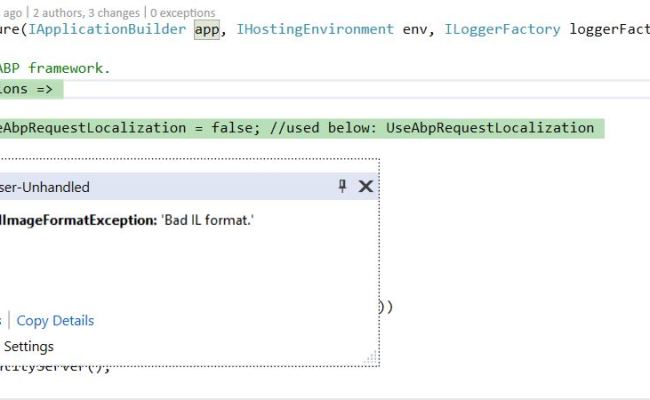Click the IApplicationBuilder type name
The image size is (650, 400).
(107, 29)
